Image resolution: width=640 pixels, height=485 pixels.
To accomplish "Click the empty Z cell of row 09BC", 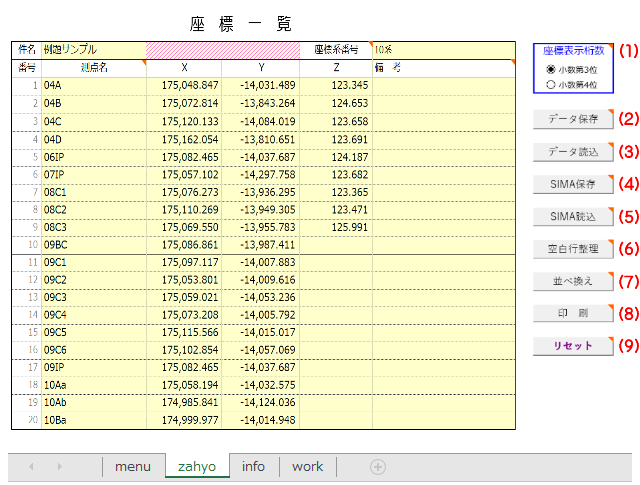I will [336, 245].
